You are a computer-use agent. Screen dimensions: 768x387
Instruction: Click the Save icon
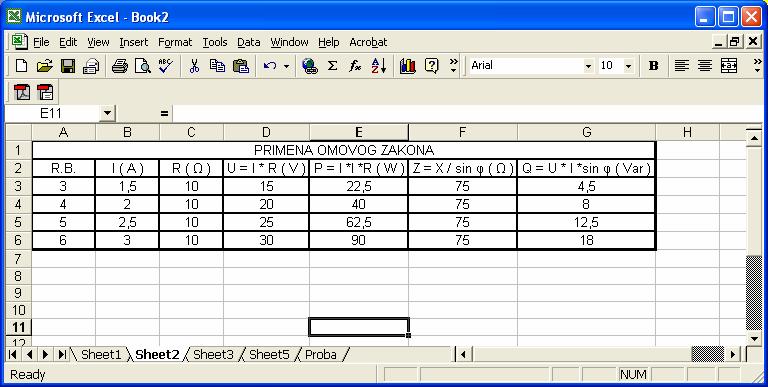point(68,66)
